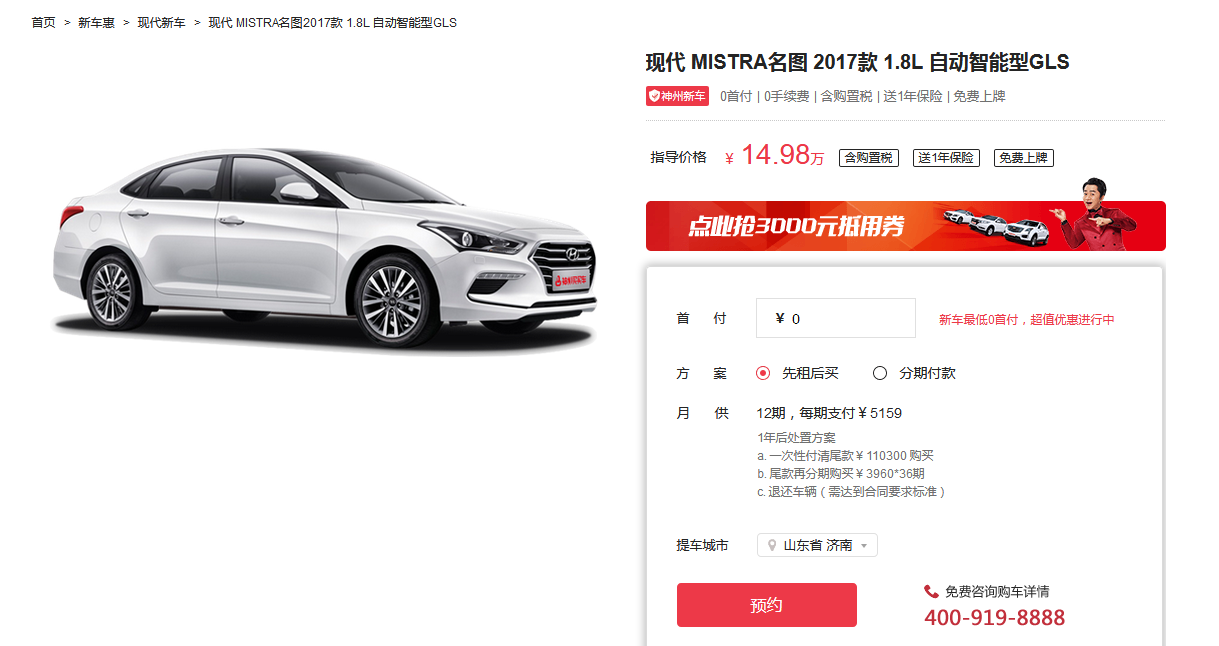Open 现代新车 breadcrumb link
1219x646 pixels.
click(161, 22)
